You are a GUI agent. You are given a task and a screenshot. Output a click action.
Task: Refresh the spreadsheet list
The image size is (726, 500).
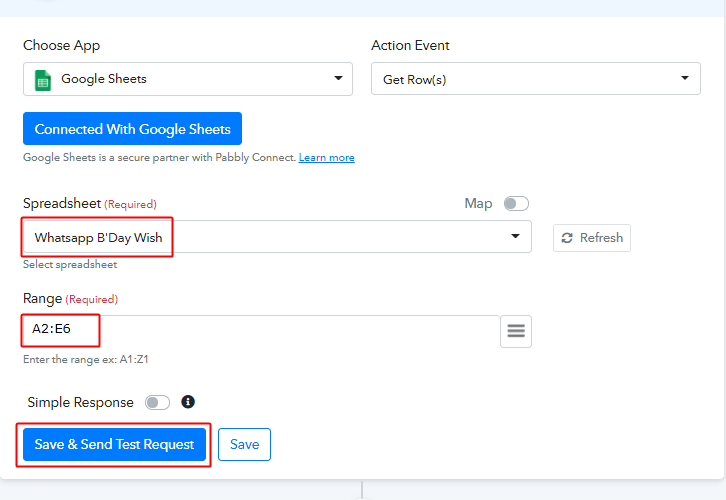pos(592,238)
